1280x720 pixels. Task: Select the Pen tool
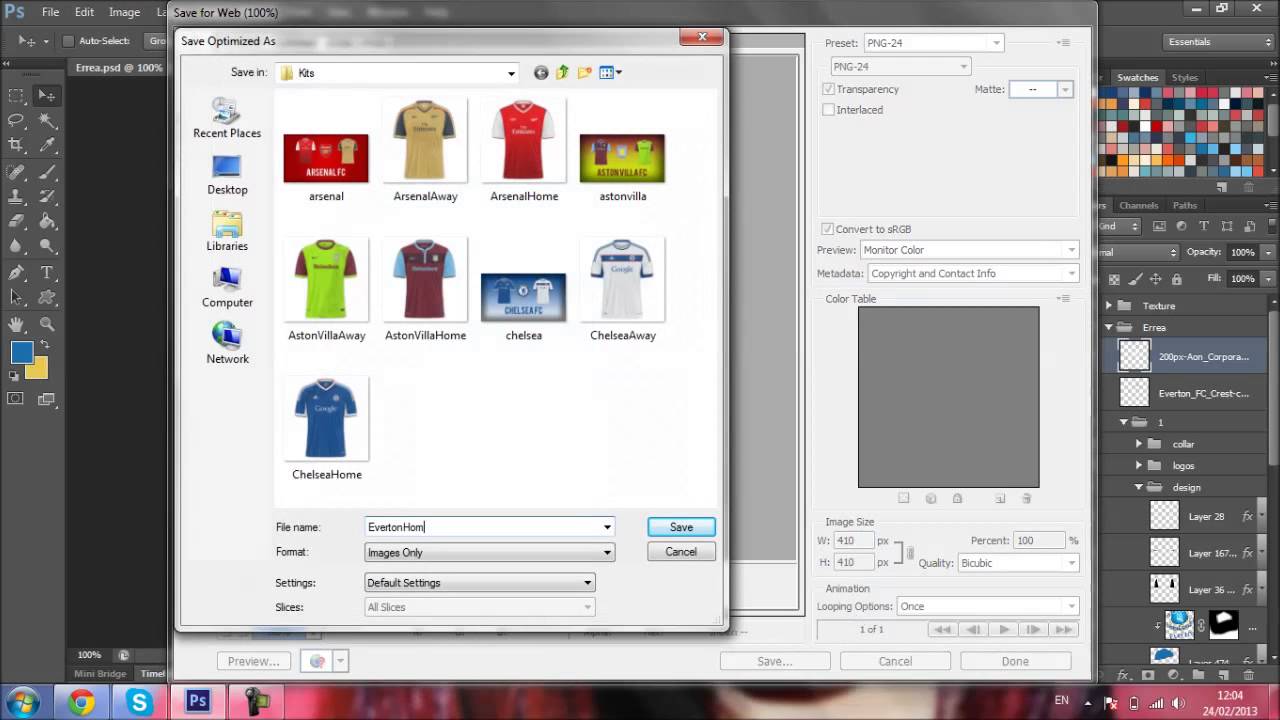pos(16,273)
